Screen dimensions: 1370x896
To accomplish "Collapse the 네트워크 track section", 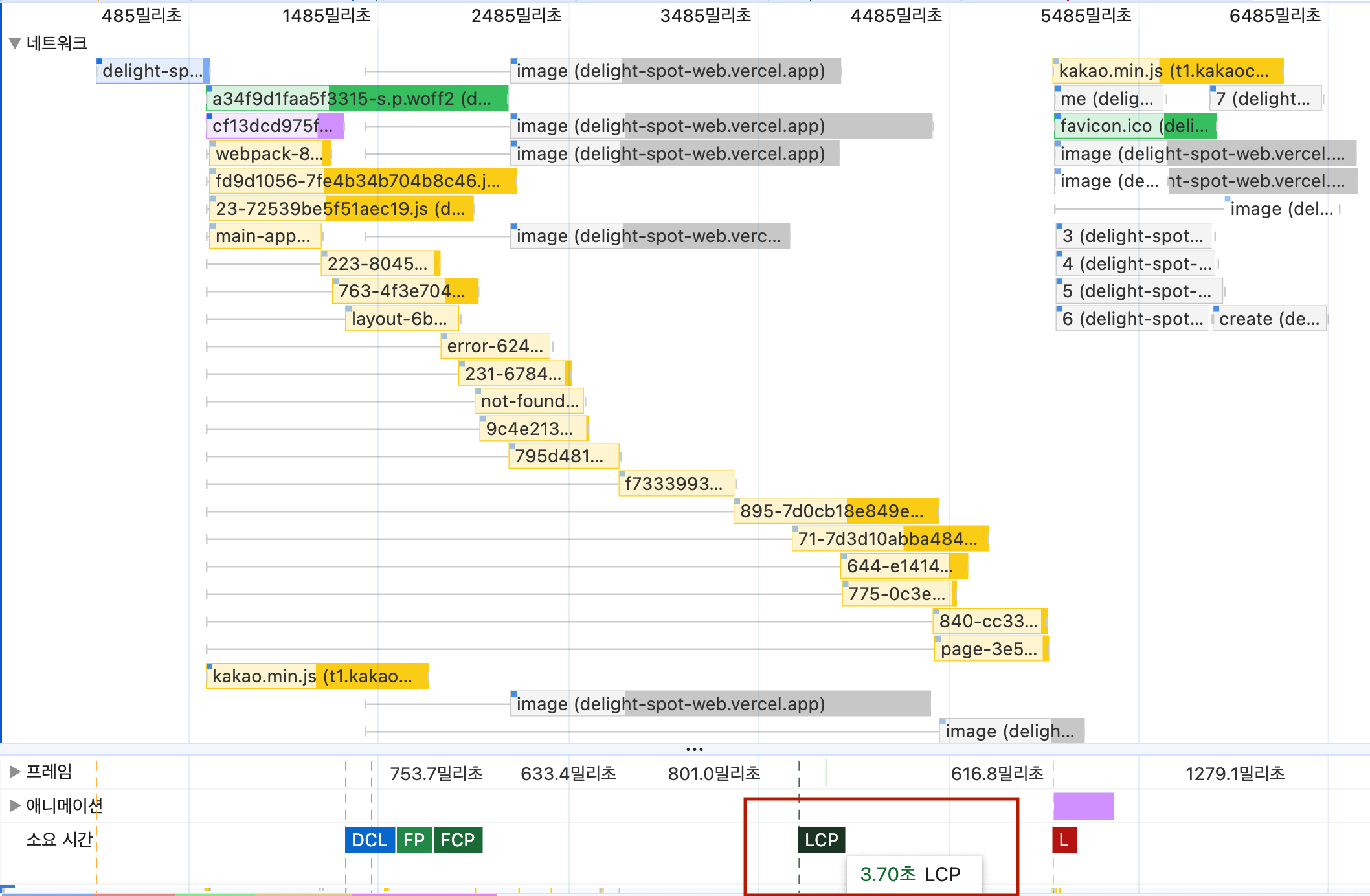I will click(x=15, y=43).
